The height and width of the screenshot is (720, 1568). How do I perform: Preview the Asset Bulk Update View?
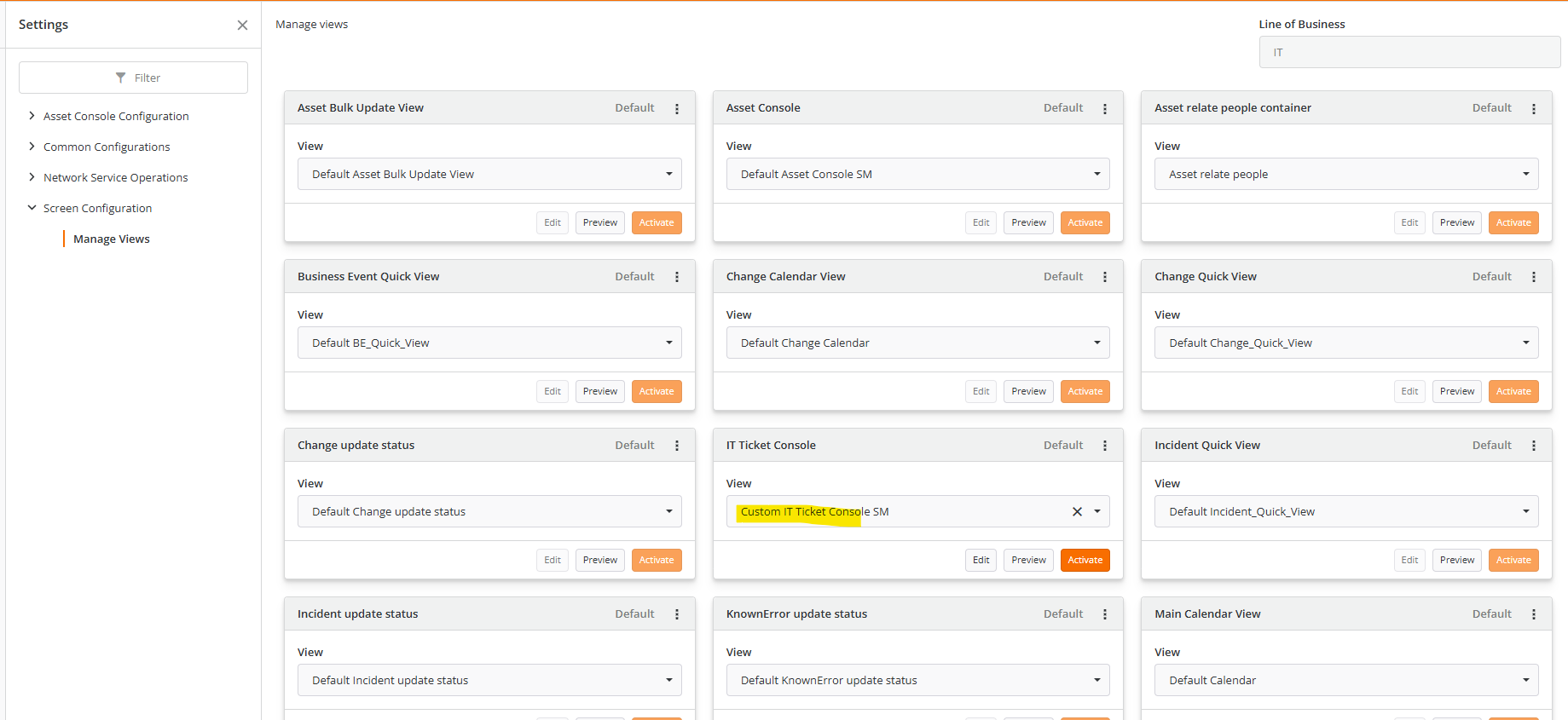coord(600,222)
